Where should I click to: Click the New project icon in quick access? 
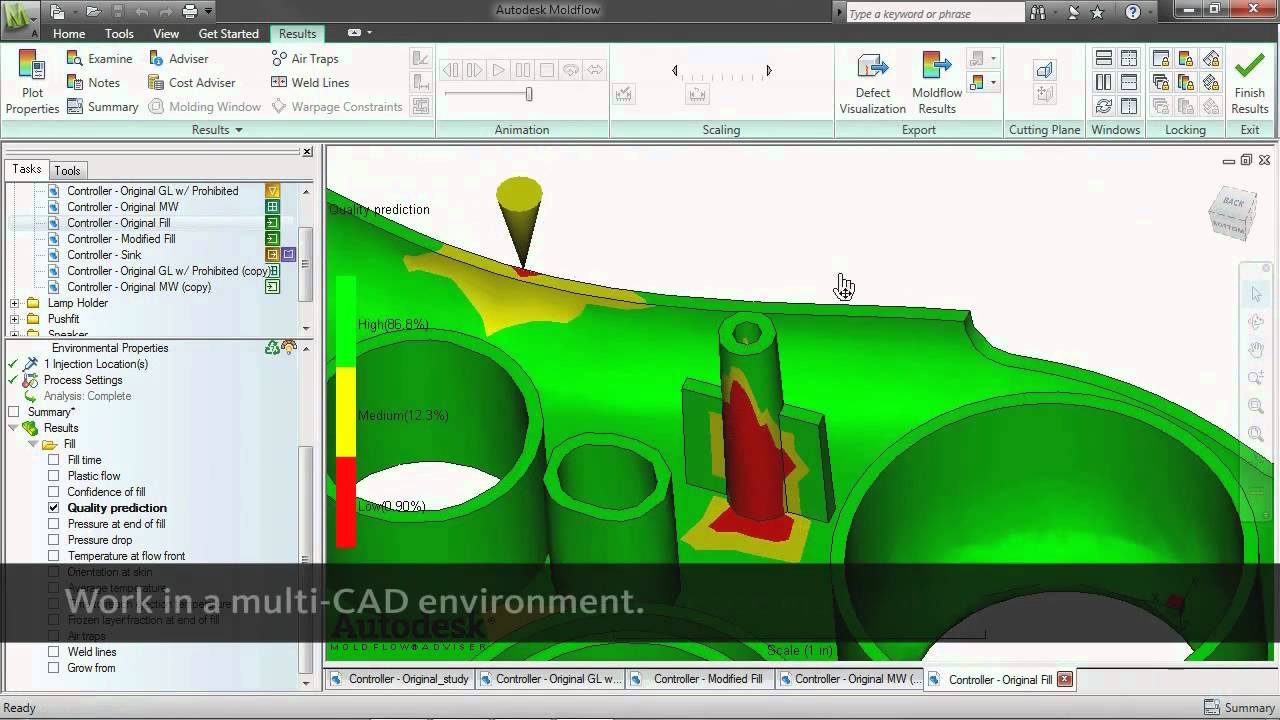click(x=58, y=12)
